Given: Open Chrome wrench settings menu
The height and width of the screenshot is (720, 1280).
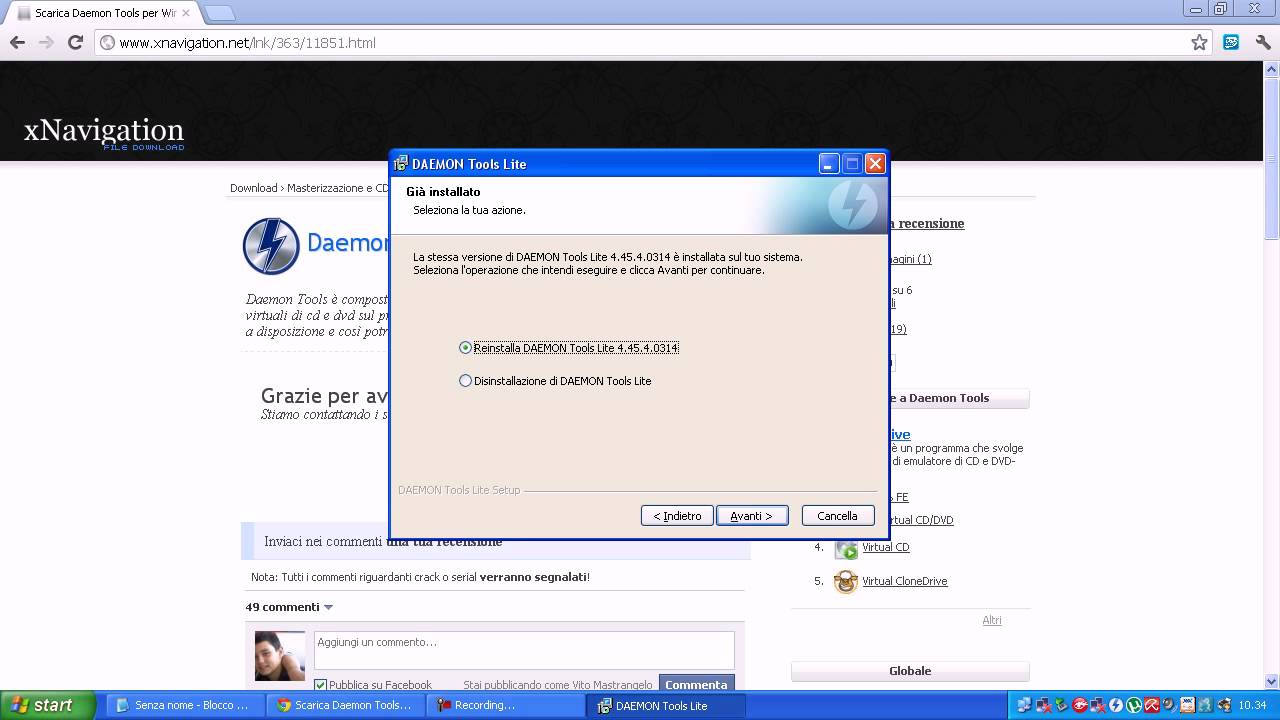Looking at the screenshot, I should tap(1263, 42).
